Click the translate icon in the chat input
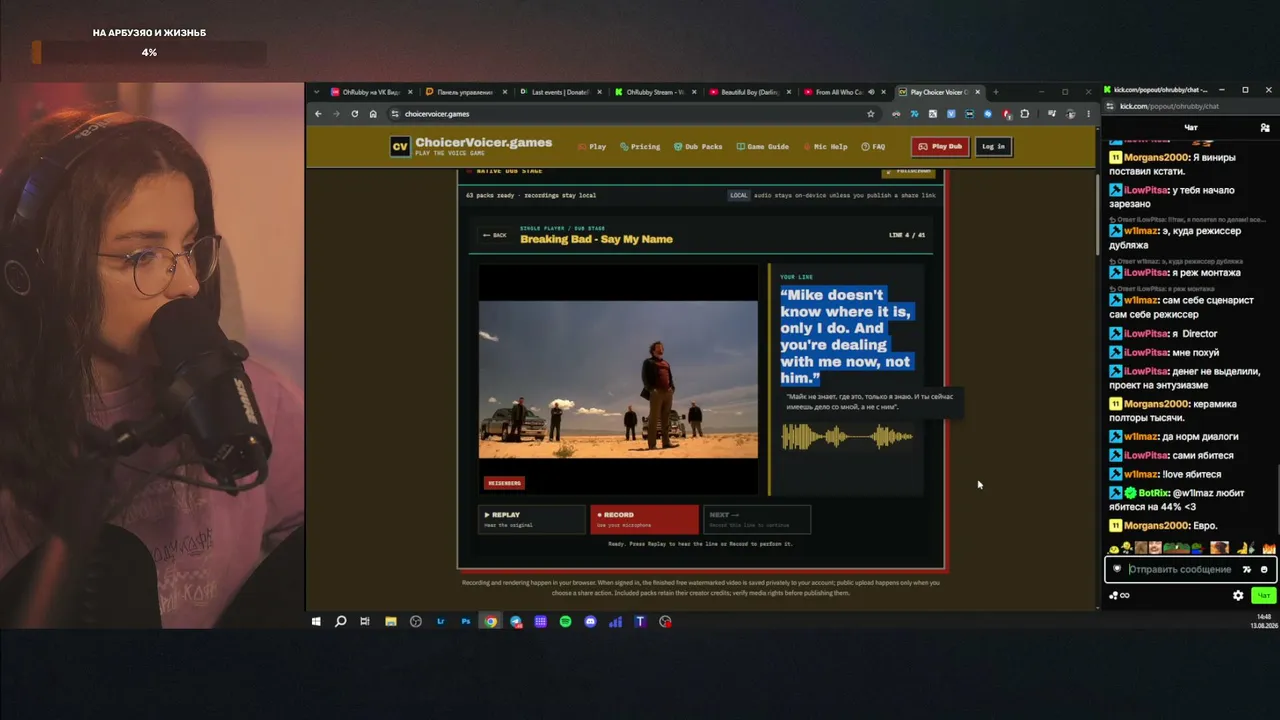The image size is (1280, 720). (x=1247, y=569)
